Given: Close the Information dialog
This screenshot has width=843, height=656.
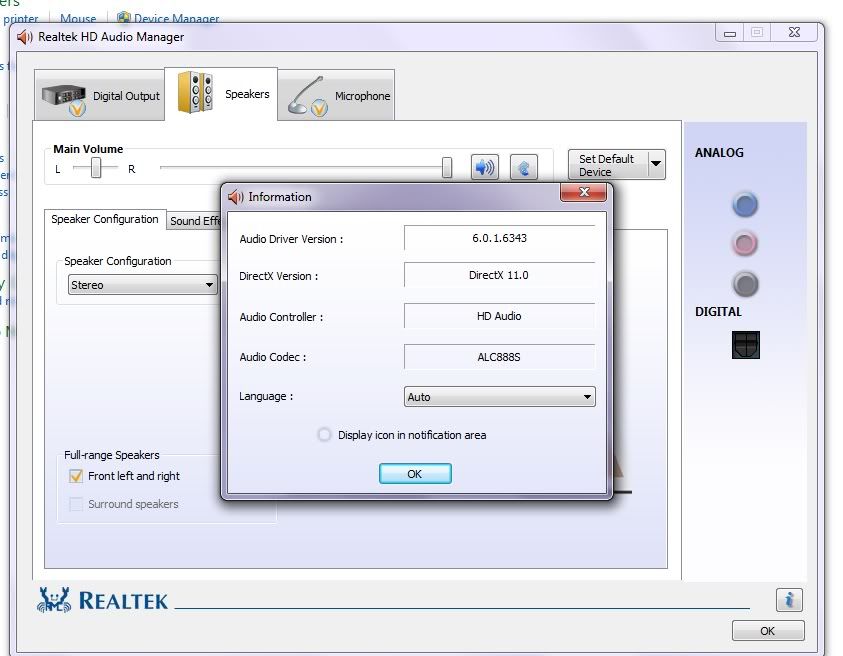Looking at the screenshot, I should [x=583, y=192].
